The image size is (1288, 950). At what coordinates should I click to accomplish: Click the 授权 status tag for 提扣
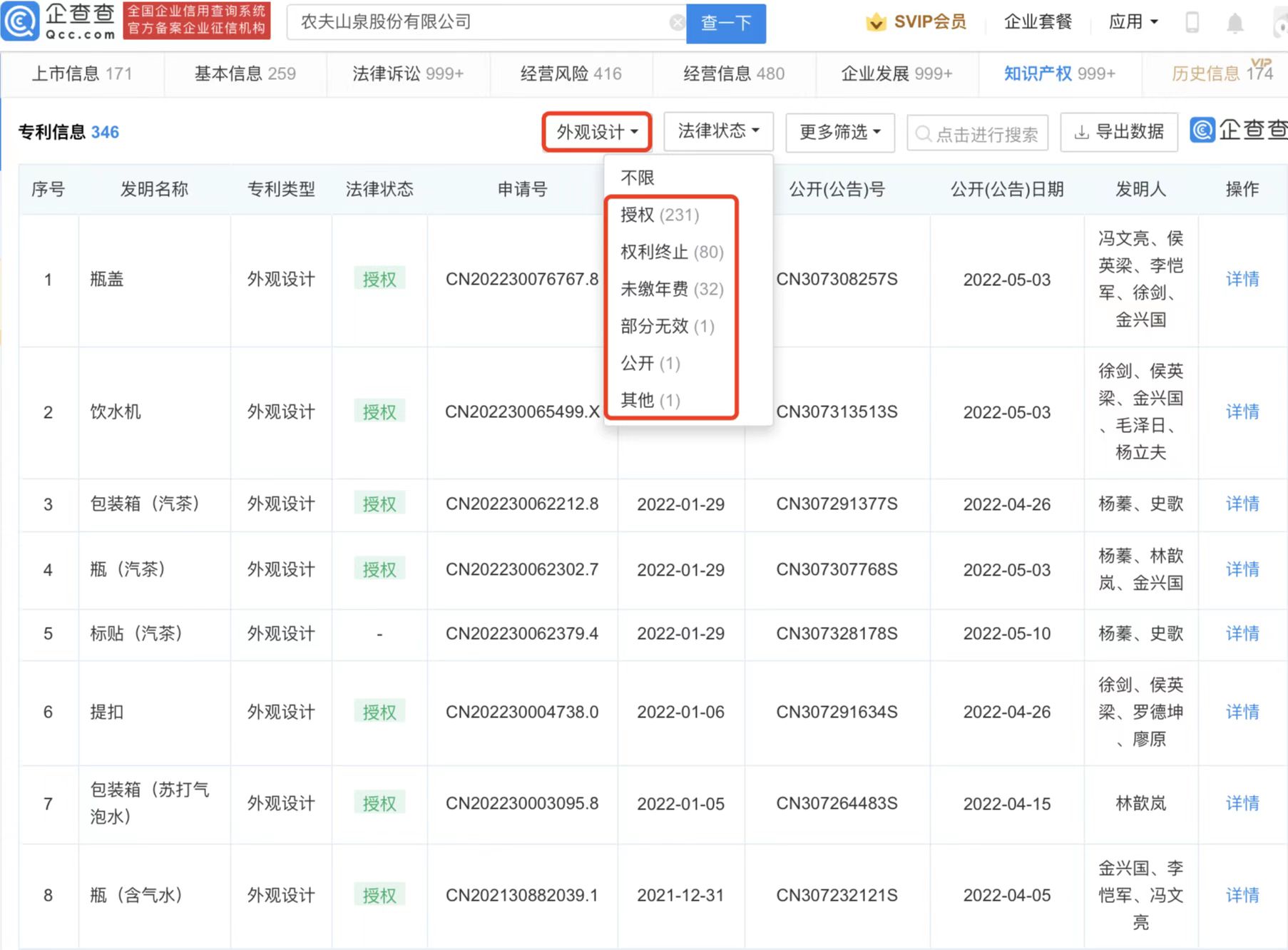(379, 711)
